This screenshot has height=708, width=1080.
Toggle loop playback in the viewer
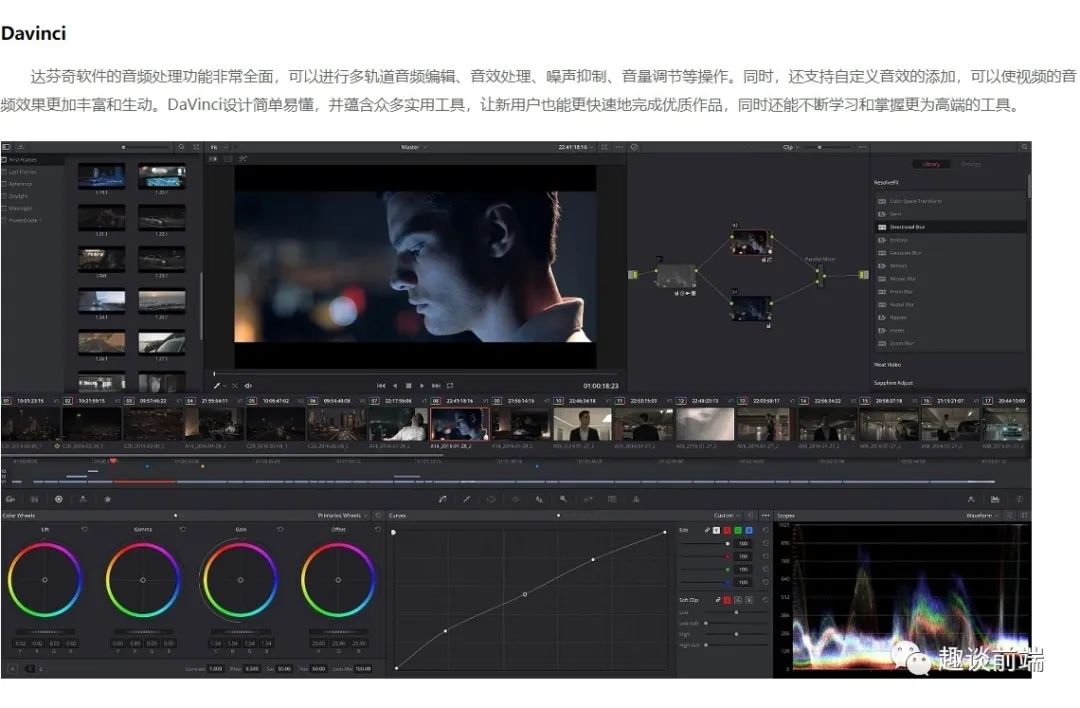click(450, 386)
